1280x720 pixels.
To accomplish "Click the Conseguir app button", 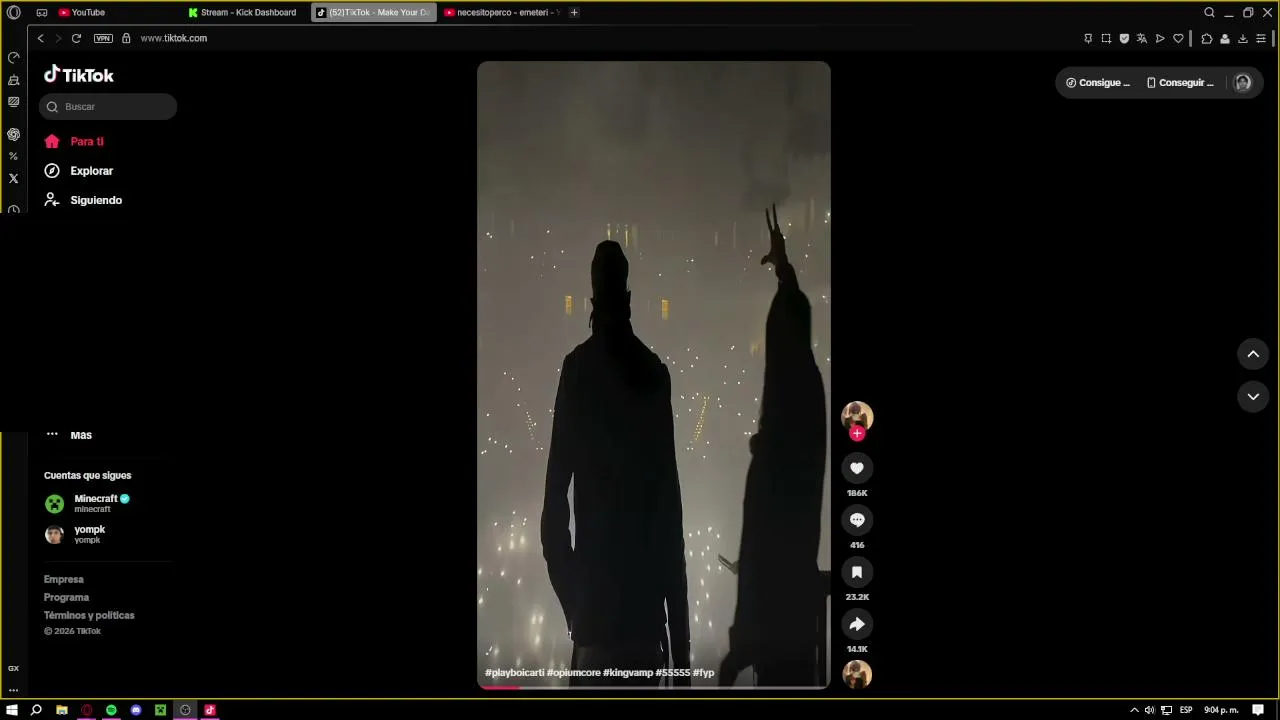I will coord(1180,83).
